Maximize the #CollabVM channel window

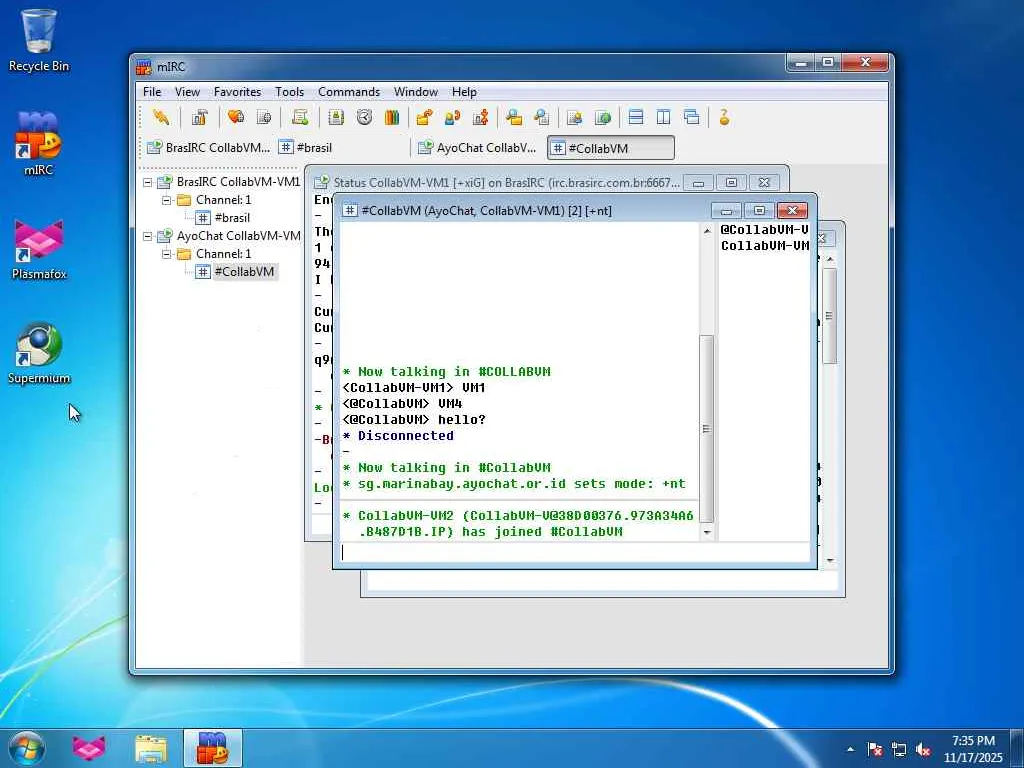(759, 210)
